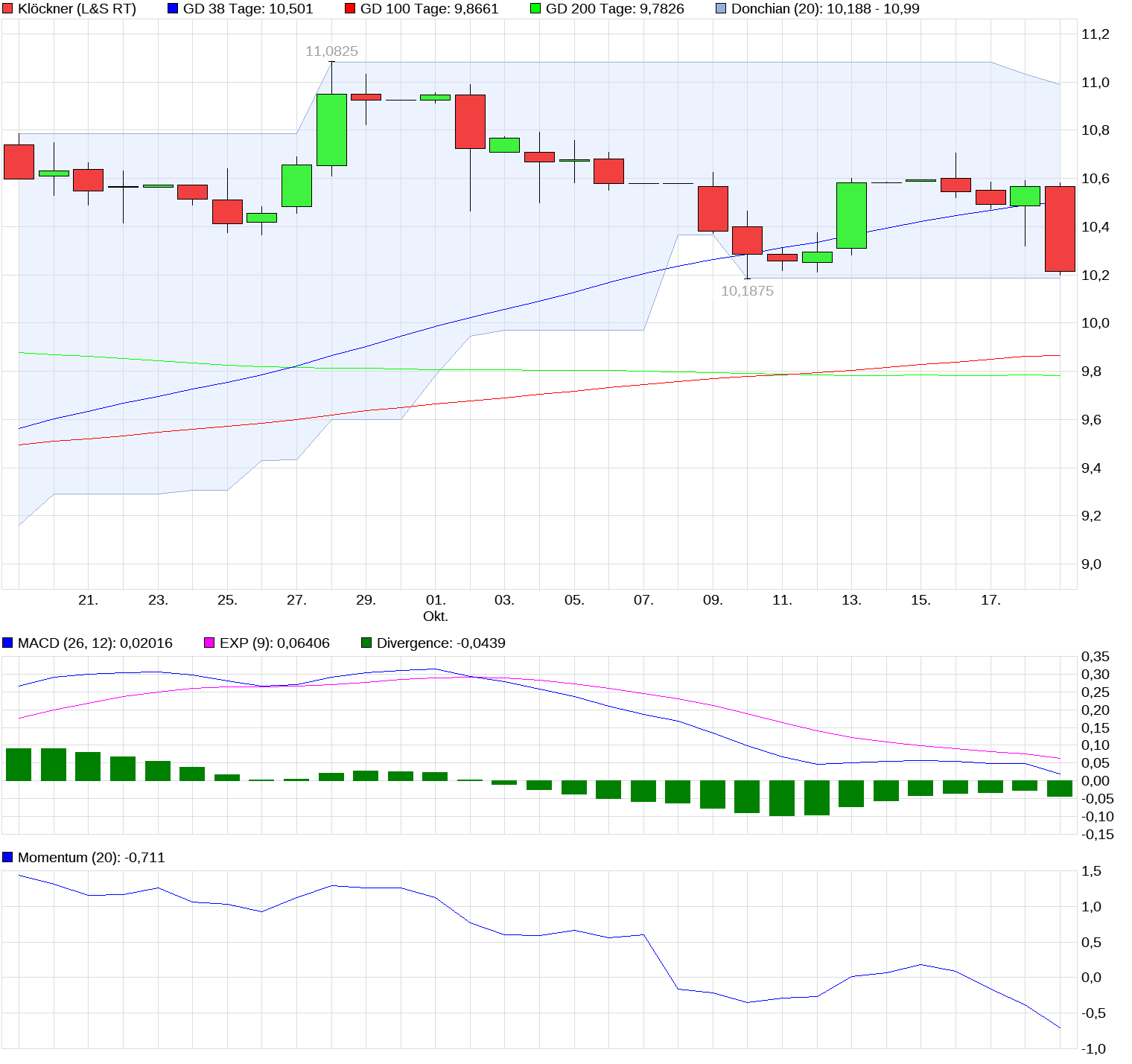The width and height of the screenshot is (1132, 1064).
Task: Click the green GD 200 Tage legend swatch
Action: (535, 9)
